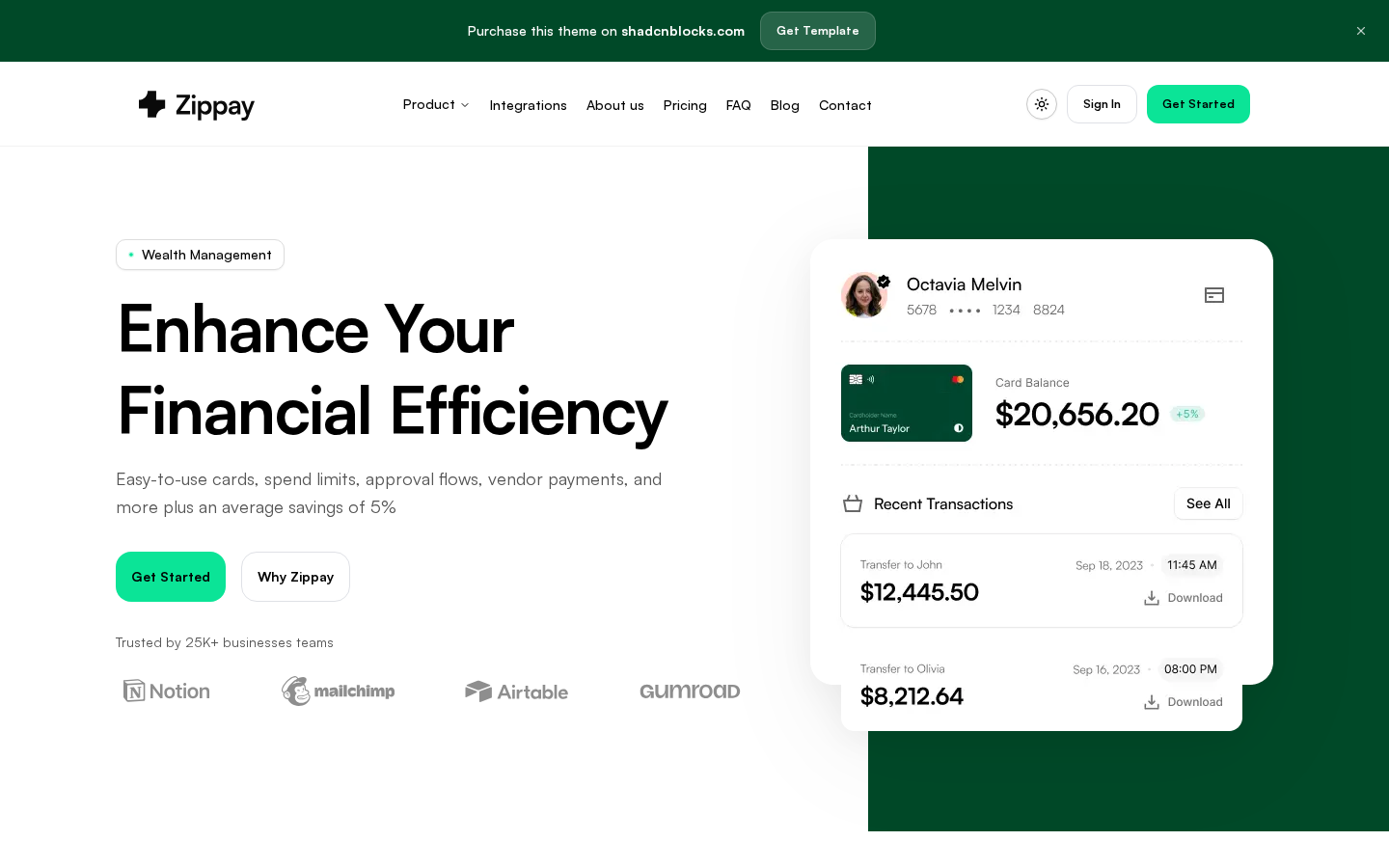The height and width of the screenshot is (868, 1389).
Task: Close the promo banner with the X
Action: point(1361,31)
